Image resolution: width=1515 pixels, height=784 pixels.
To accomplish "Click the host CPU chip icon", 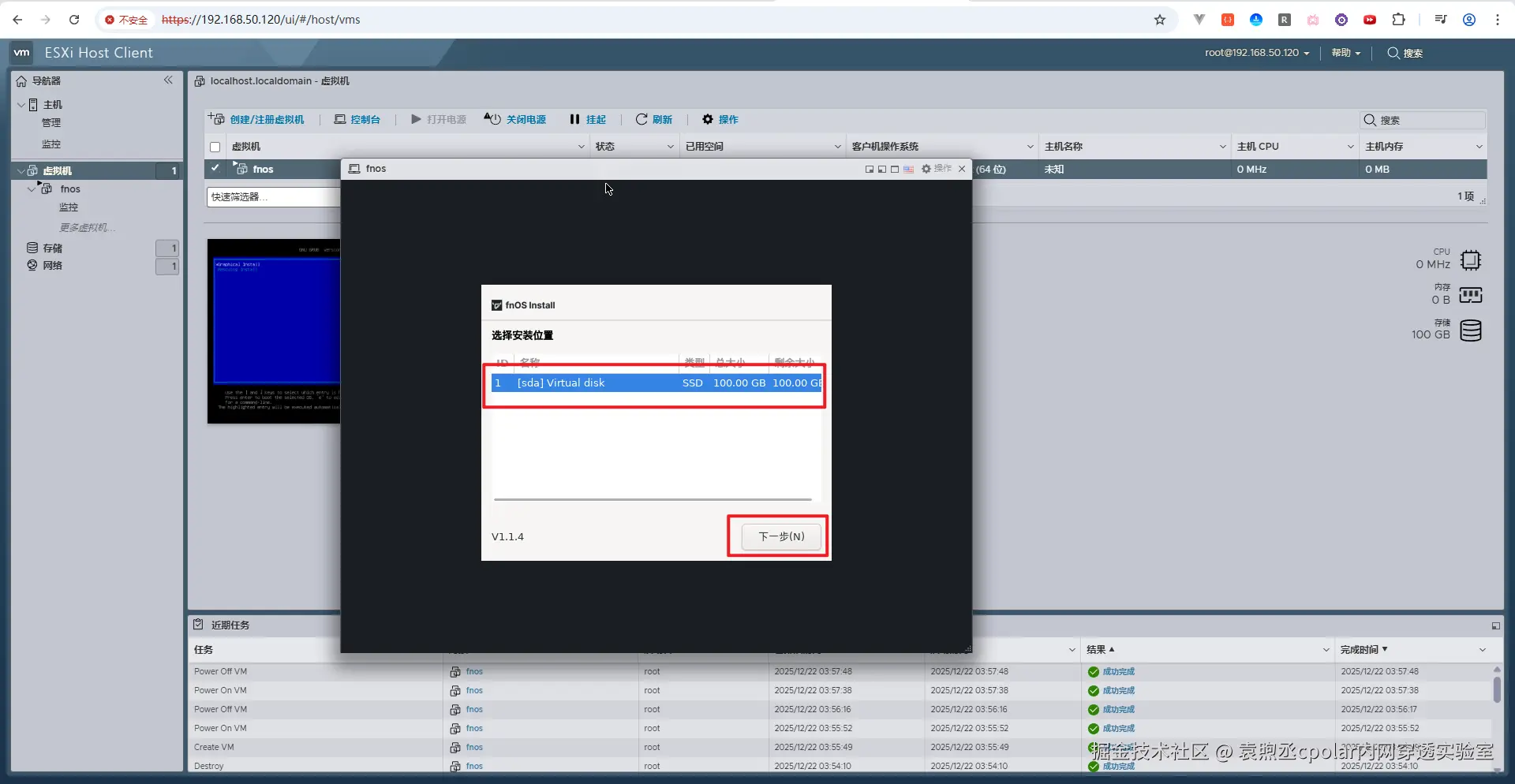I will click(1471, 260).
